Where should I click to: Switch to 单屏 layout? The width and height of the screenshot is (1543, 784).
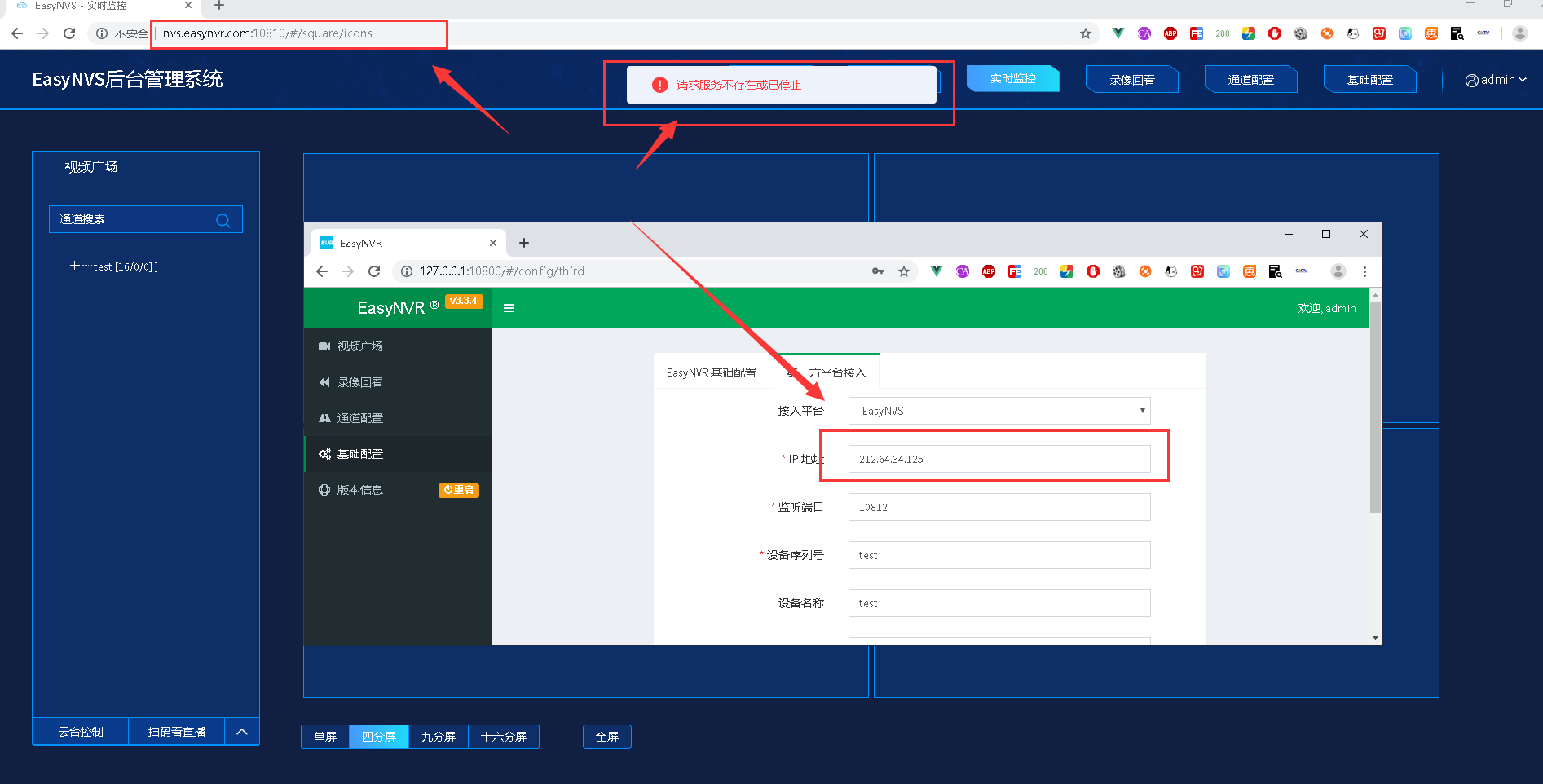(x=325, y=737)
